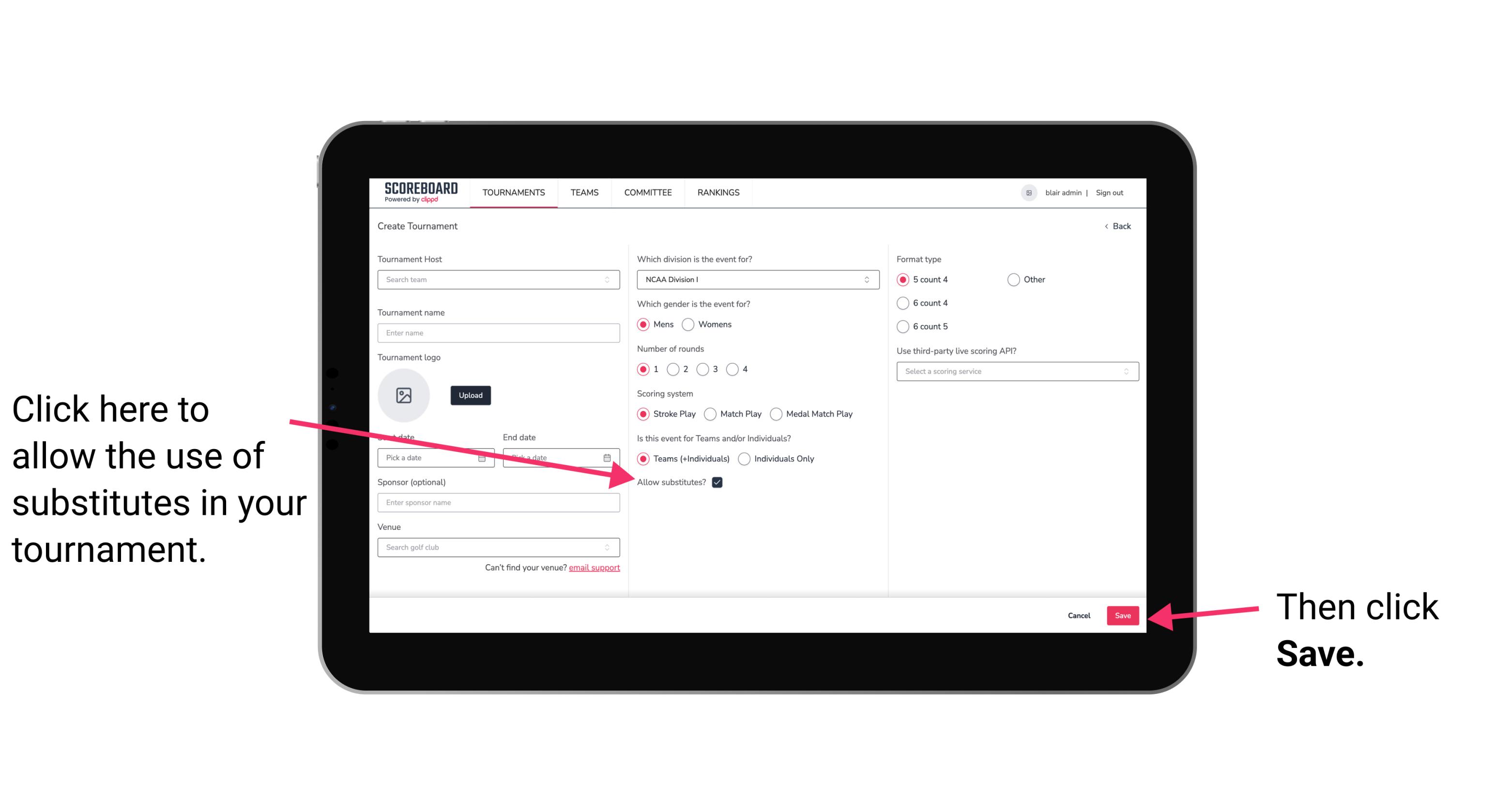The height and width of the screenshot is (812, 1510).
Task: Click the Save button
Action: coord(1123,614)
